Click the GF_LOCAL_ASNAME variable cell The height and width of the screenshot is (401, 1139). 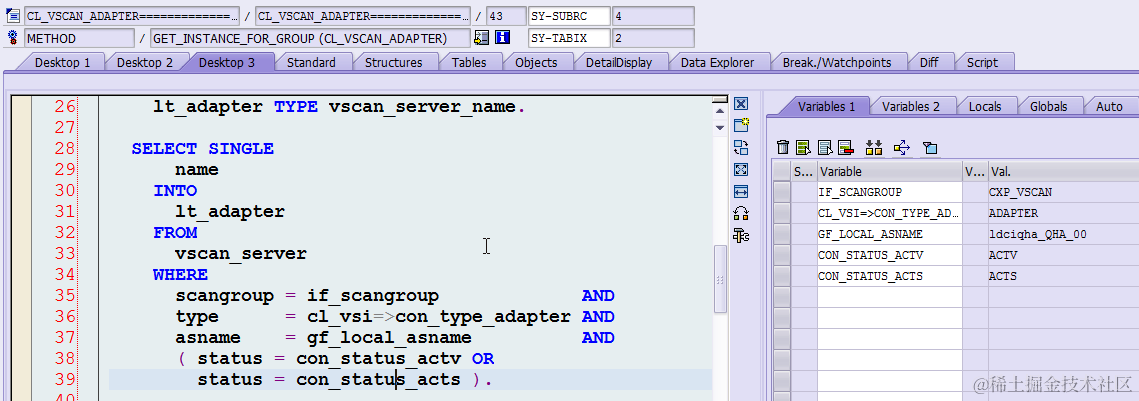pos(889,234)
